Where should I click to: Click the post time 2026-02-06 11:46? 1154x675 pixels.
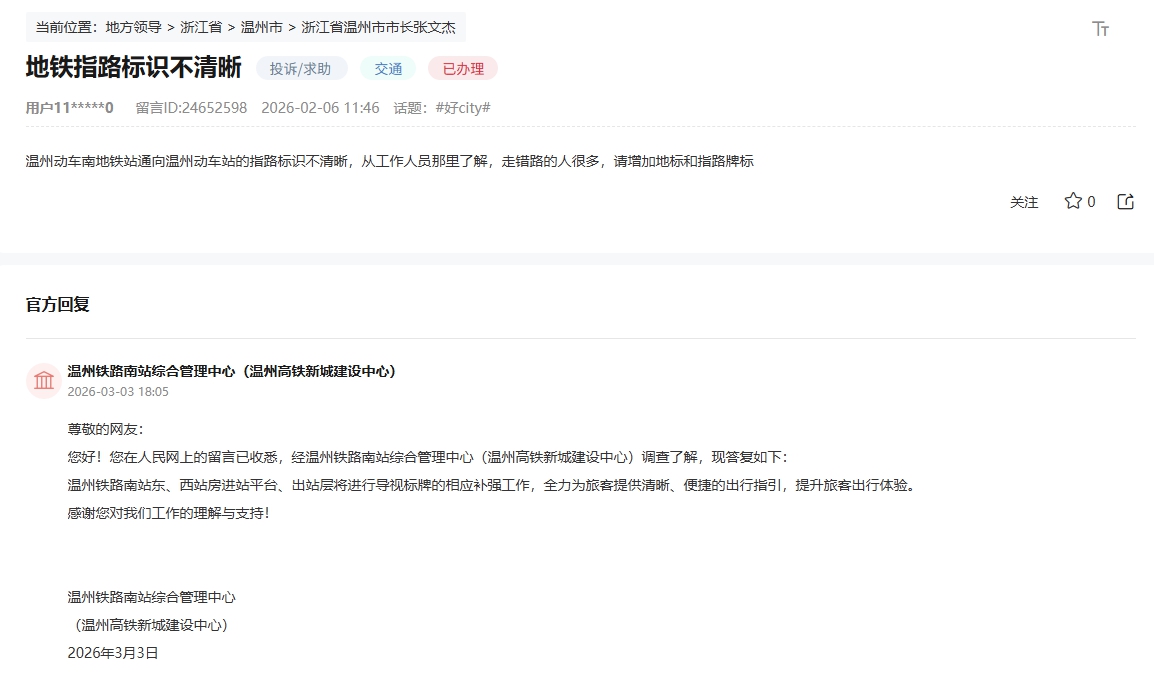(x=320, y=108)
